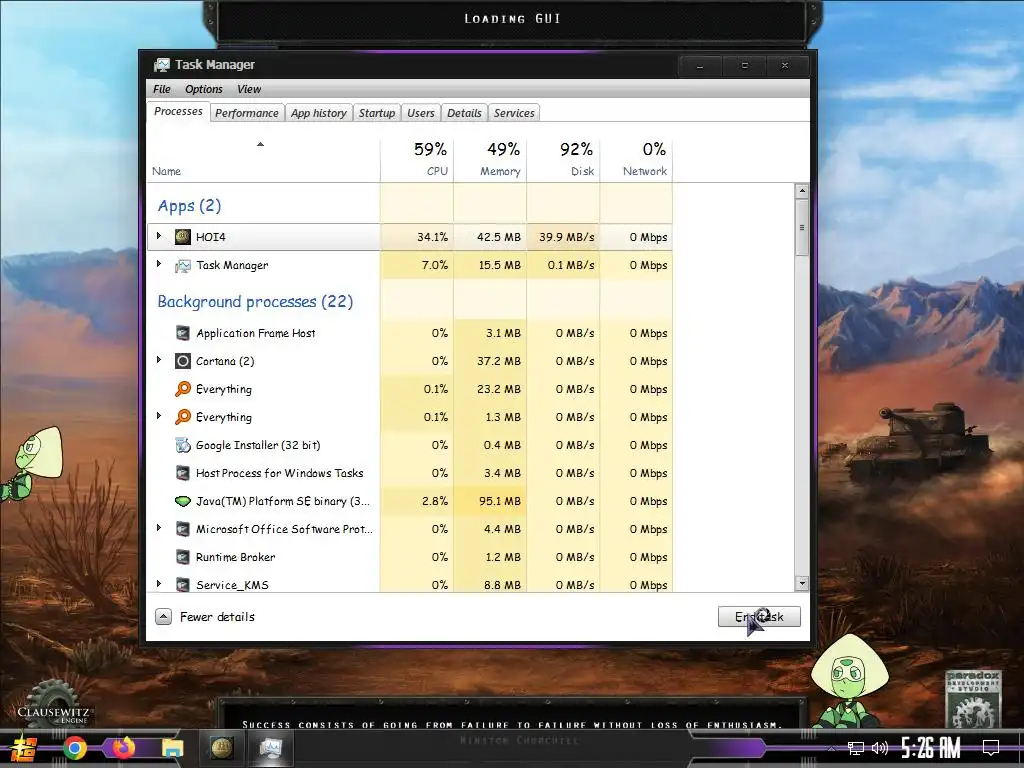Click the Fewer details label
Image resolution: width=1024 pixels, height=768 pixels.
217,617
